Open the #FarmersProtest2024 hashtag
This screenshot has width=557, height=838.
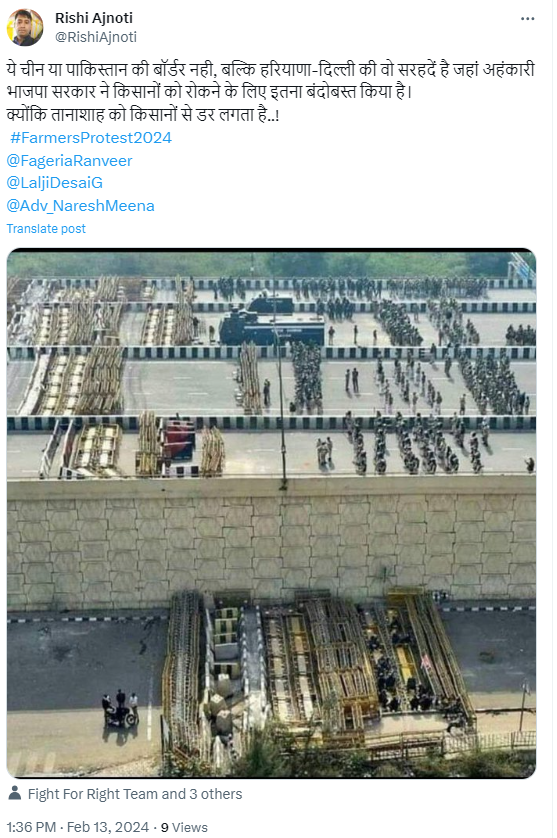(91, 138)
